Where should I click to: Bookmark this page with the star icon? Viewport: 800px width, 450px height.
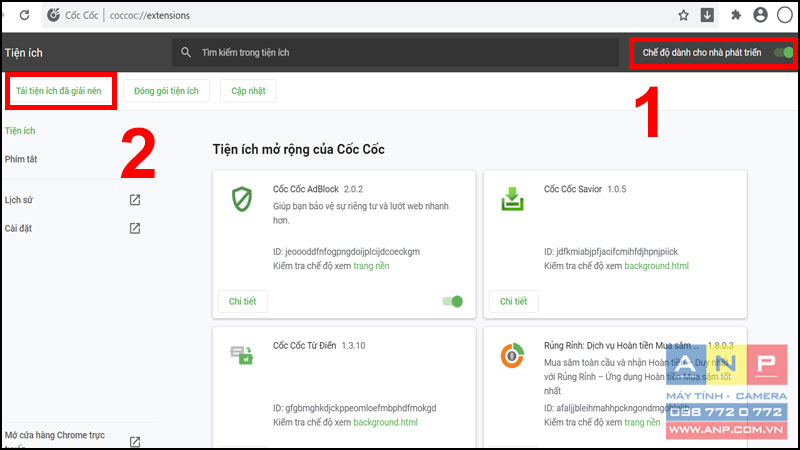[684, 15]
